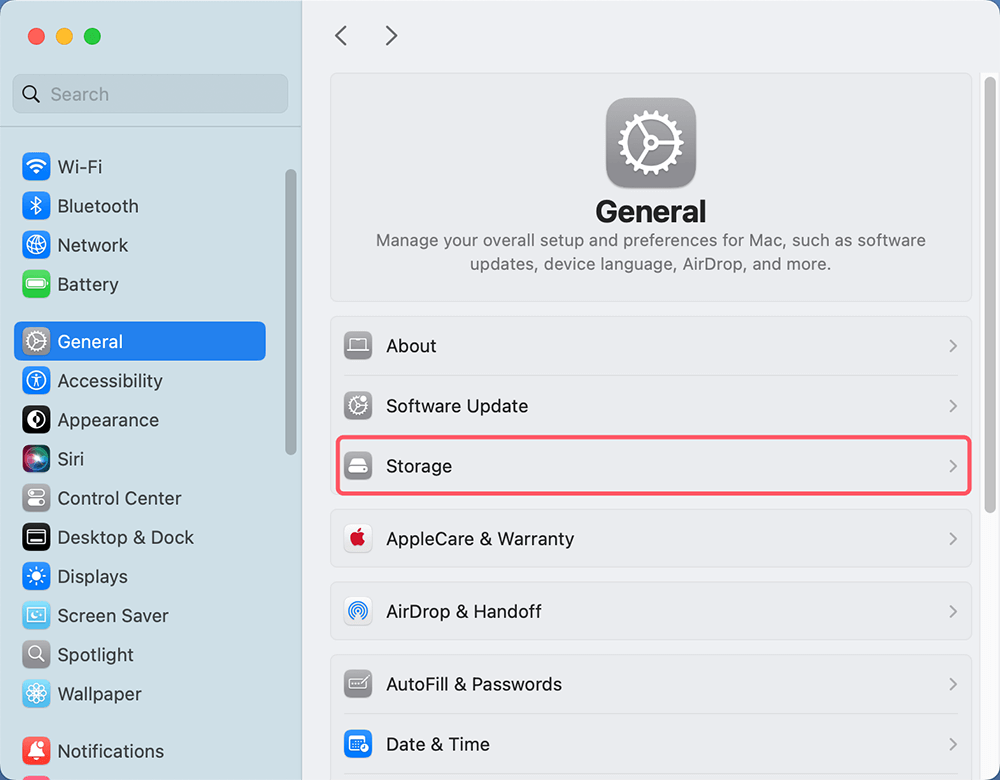This screenshot has width=1000, height=780.
Task: Open Displays using its icon
Action: pos(34,576)
